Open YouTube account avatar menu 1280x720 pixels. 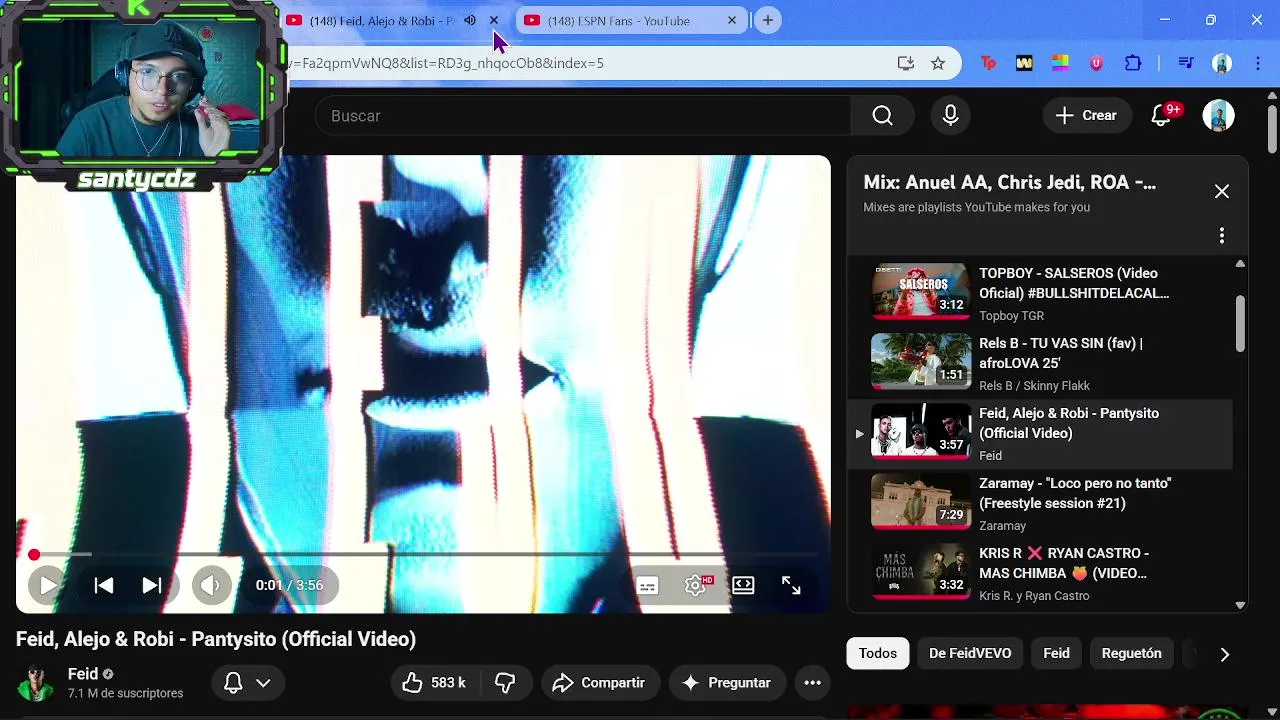[1218, 116]
